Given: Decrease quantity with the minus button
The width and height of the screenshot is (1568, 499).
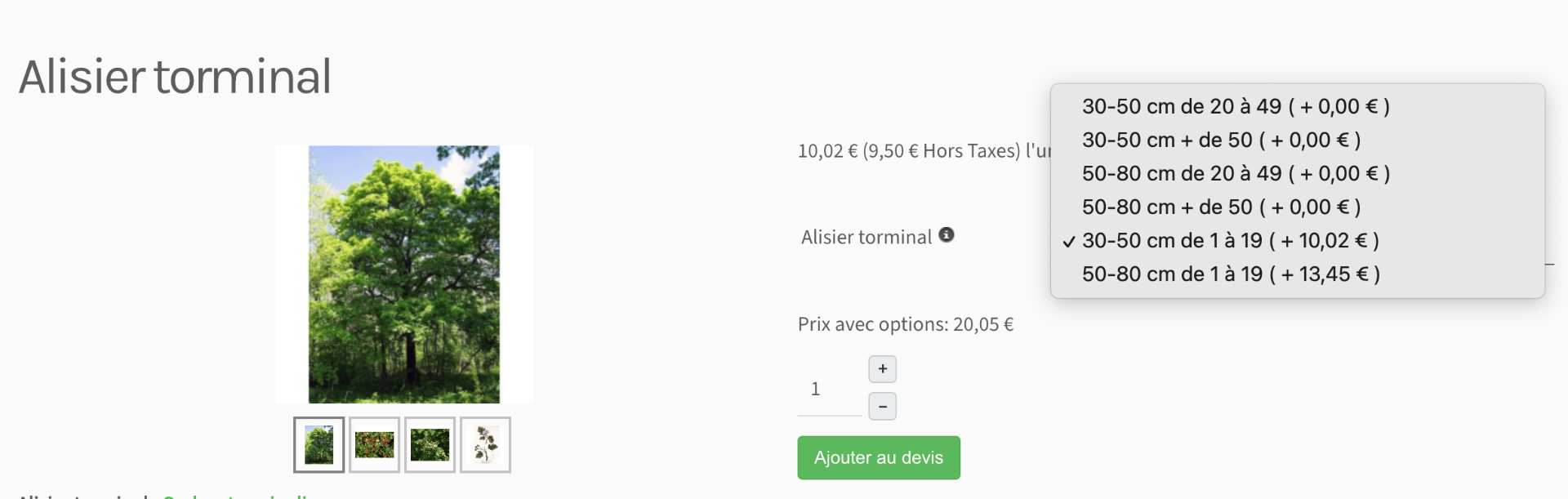Looking at the screenshot, I should pos(882,406).
